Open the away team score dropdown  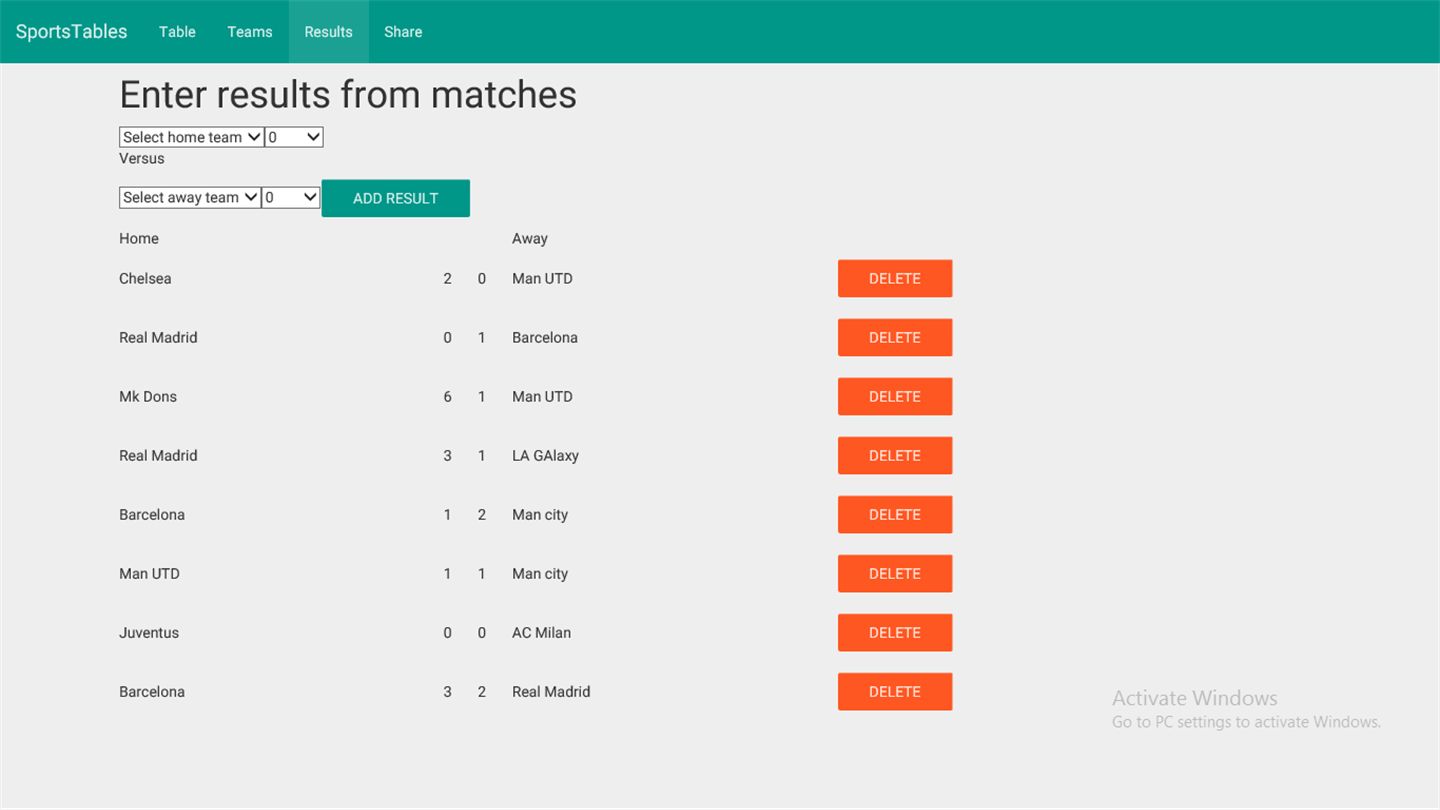point(291,197)
